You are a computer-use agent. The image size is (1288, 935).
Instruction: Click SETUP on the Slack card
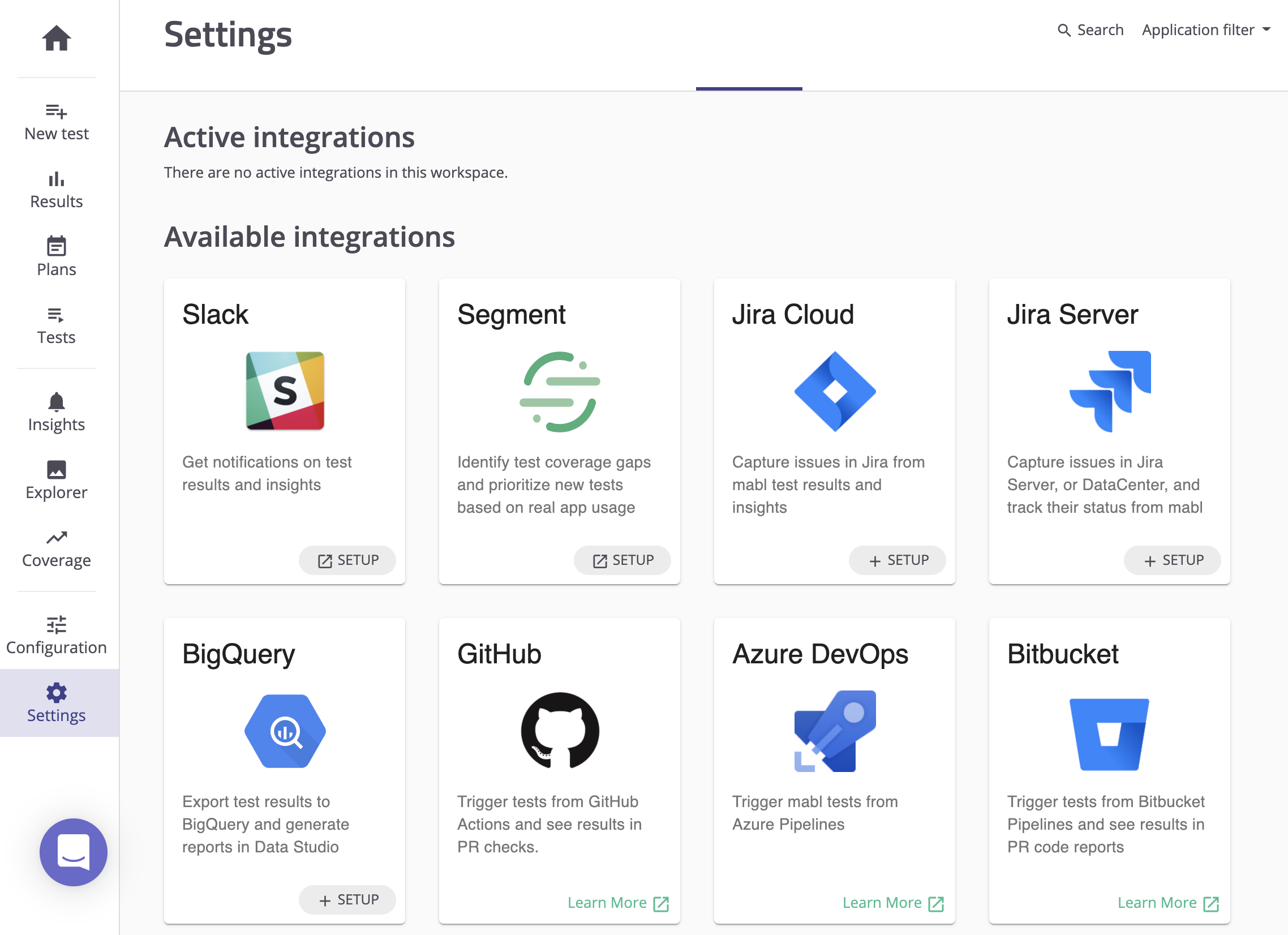tap(347, 560)
